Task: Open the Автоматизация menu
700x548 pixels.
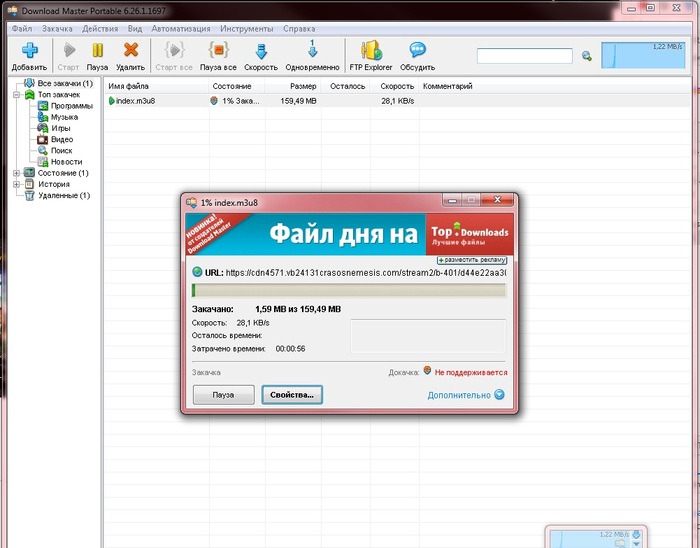Action: pyautogui.click(x=181, y=29)
